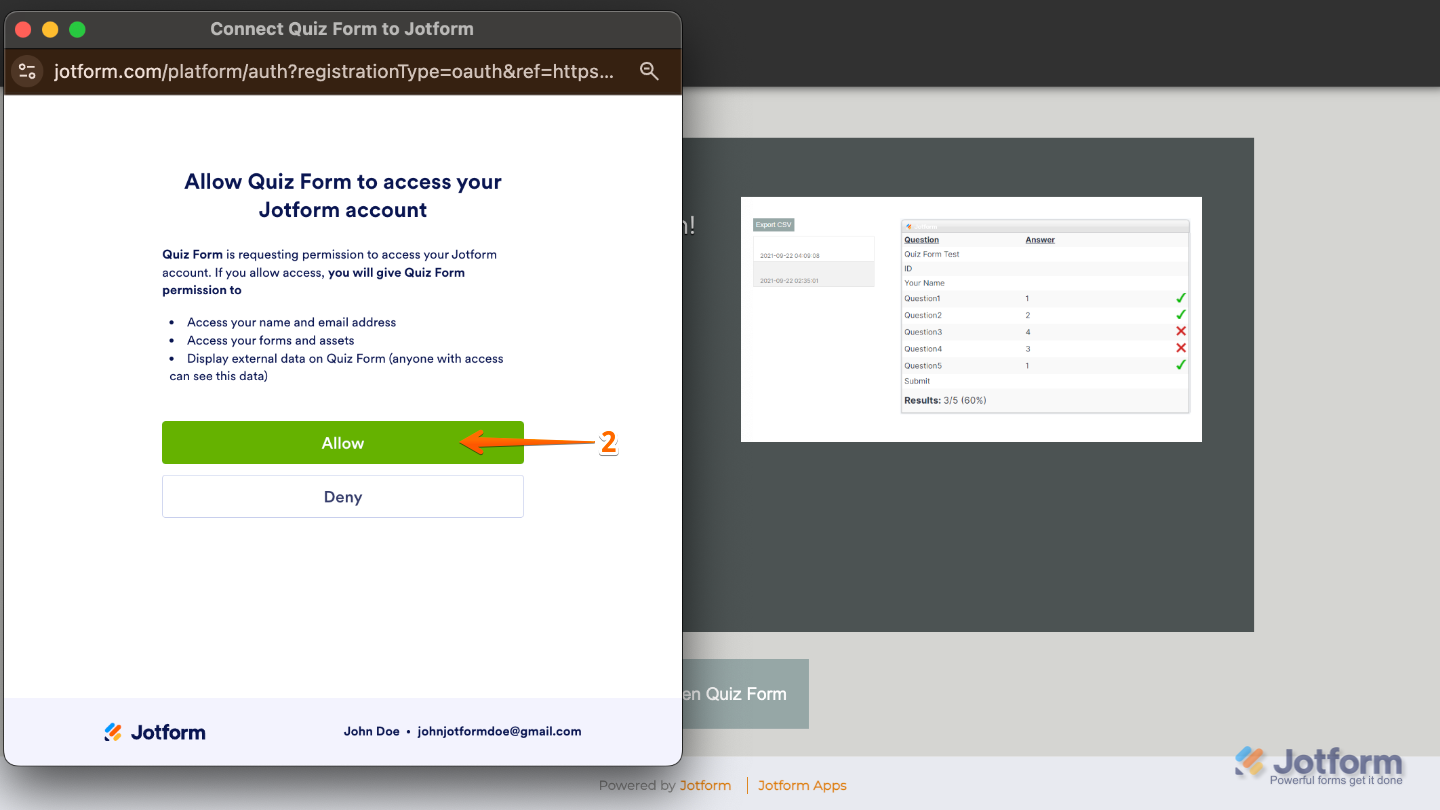Image resolution: width=1440 pixels, height=810 pixels.
Task: Click the 'Allow Quiz Form to access' heading
Action: click(x=343, y=196)
